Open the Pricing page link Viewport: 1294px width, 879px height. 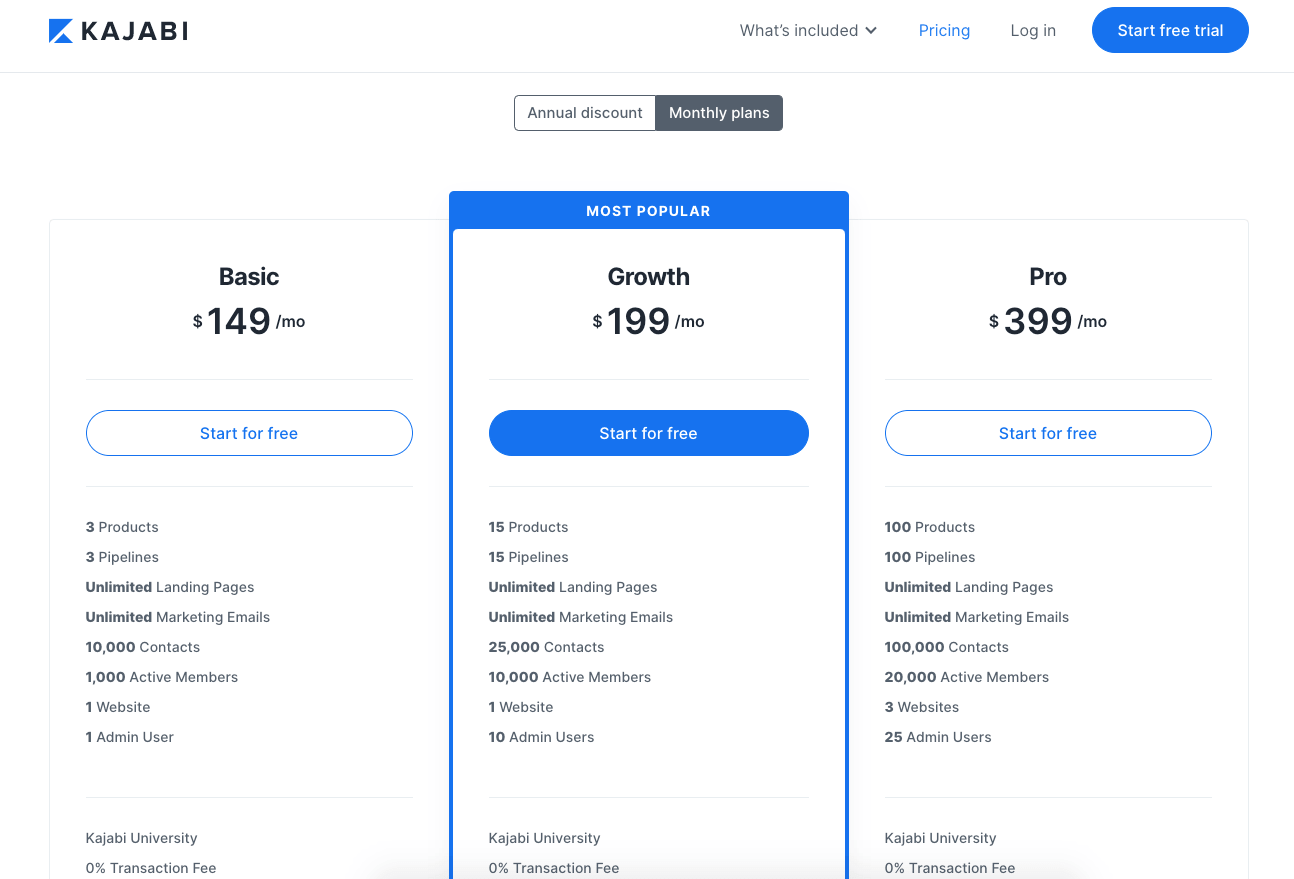(944, 31)
